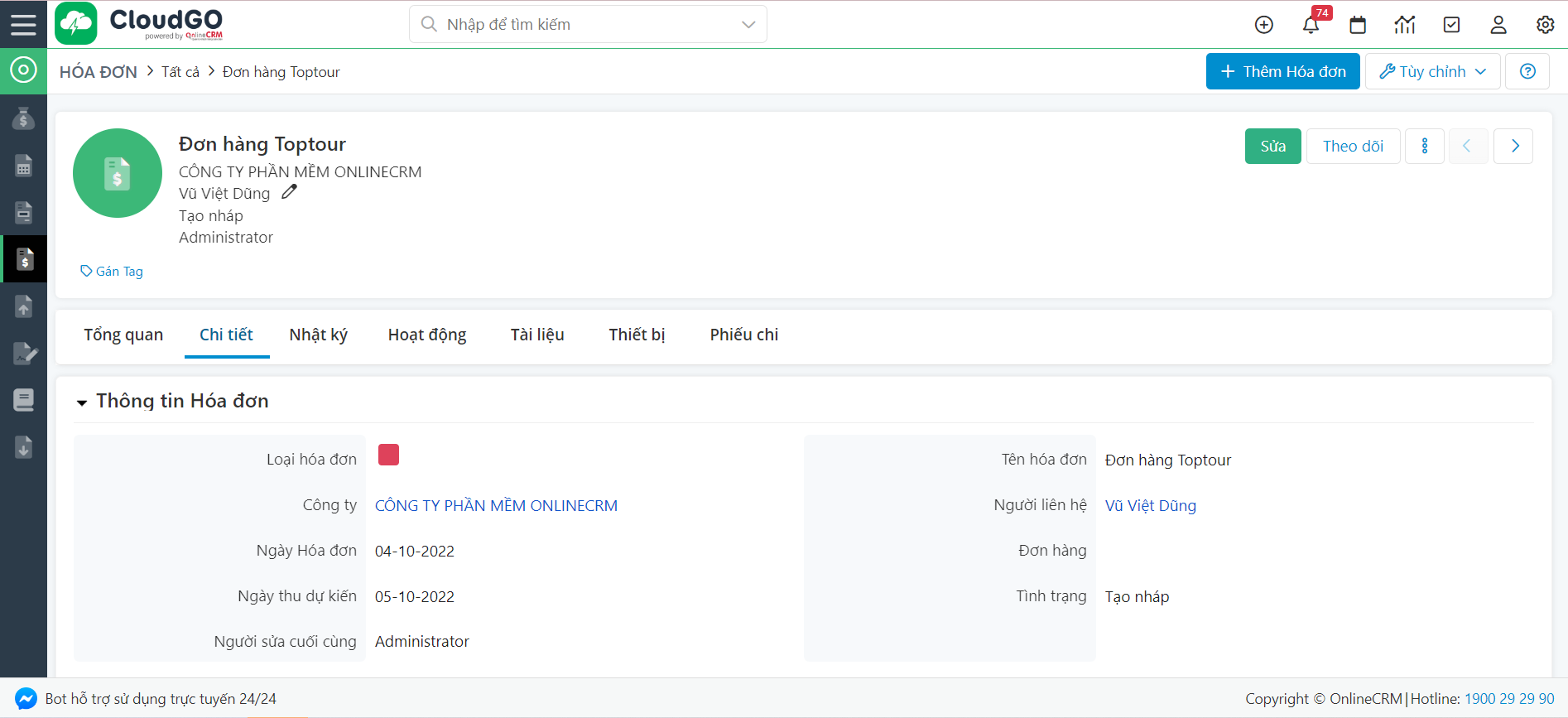
Task: Open the hamburger main menu
Action: pyautogui.click(x=23, y=24)
